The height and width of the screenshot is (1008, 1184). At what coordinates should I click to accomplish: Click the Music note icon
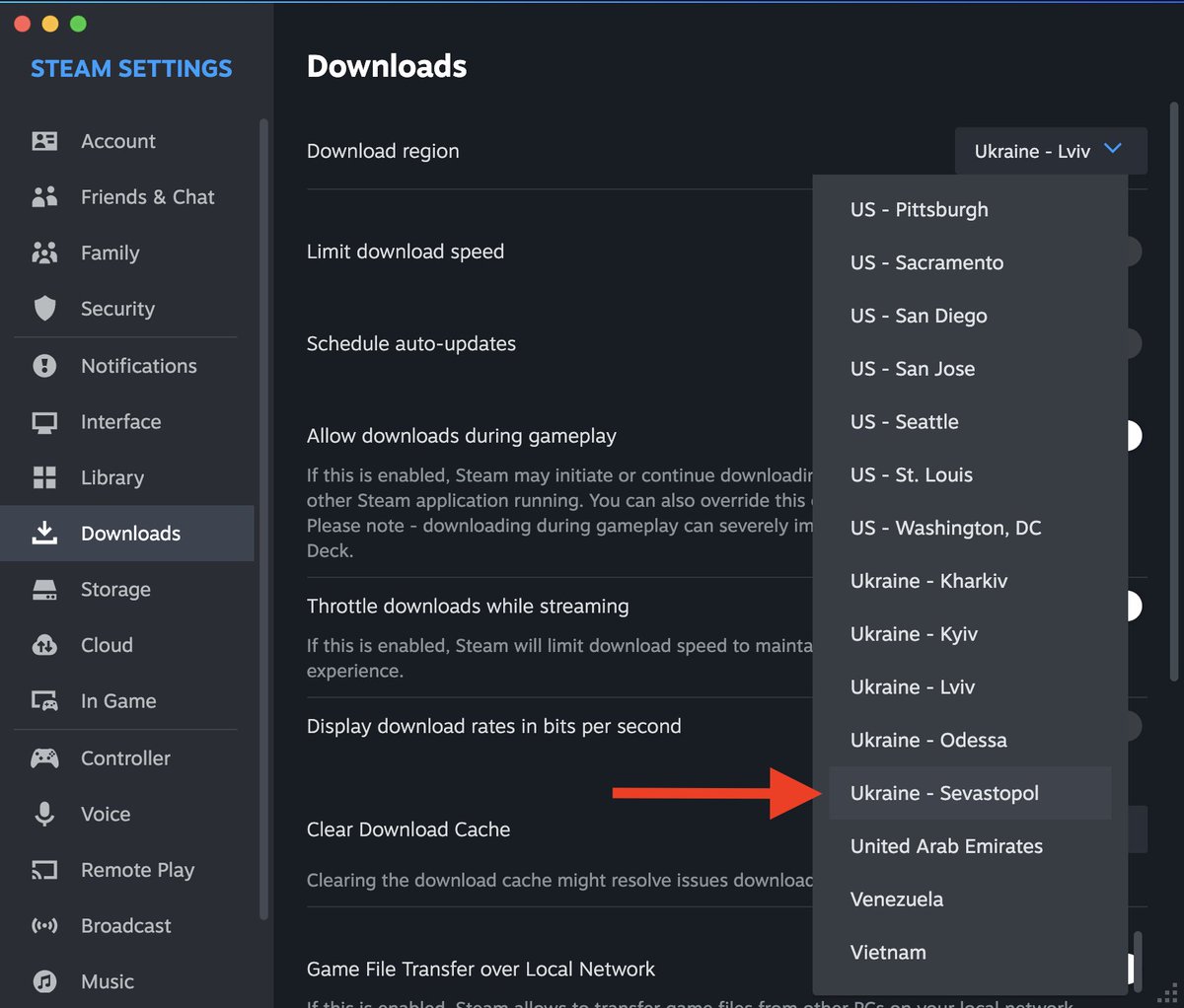click(44, 981)
